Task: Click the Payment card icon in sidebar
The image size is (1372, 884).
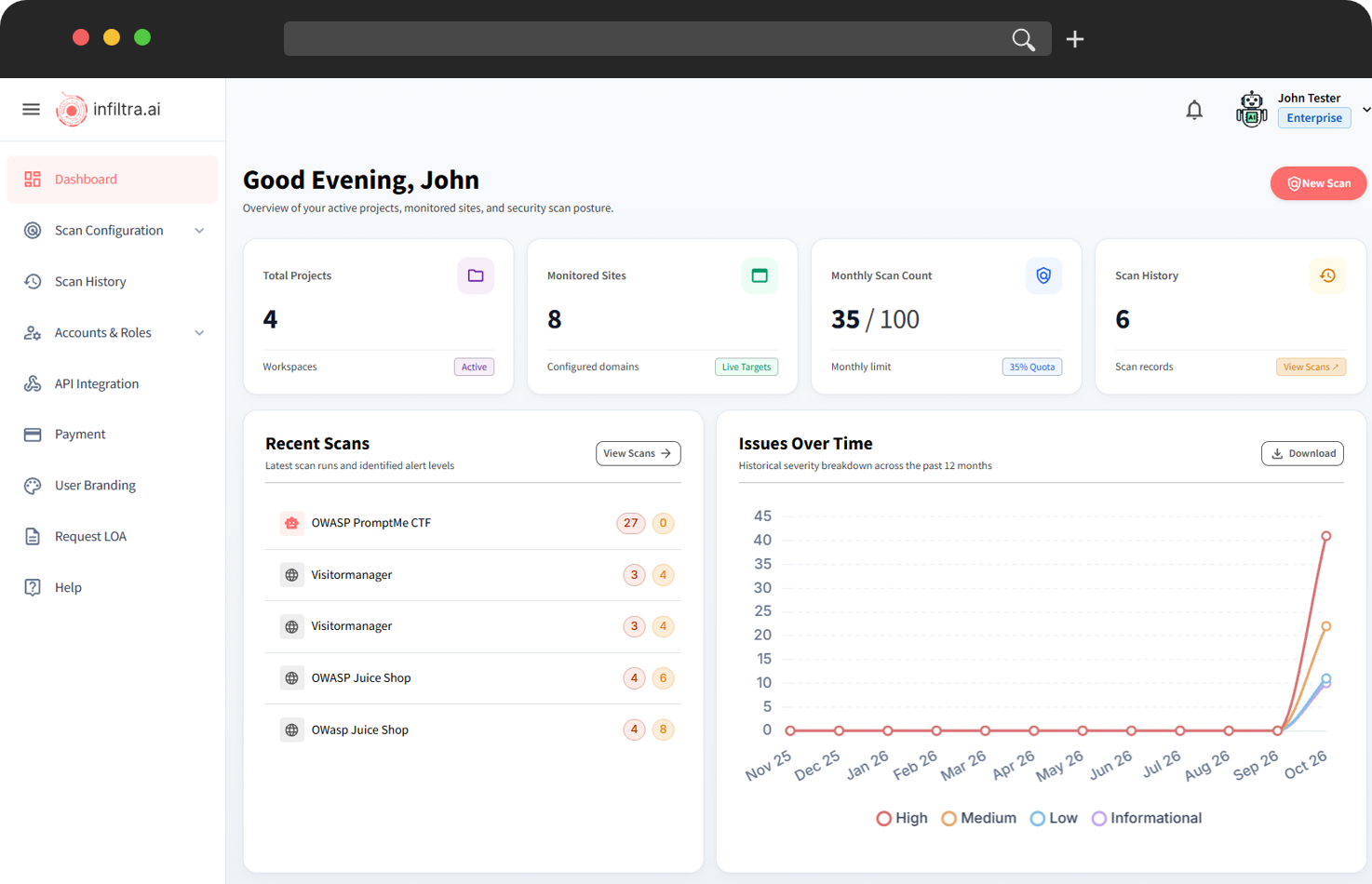Action: tap(33, 435)
